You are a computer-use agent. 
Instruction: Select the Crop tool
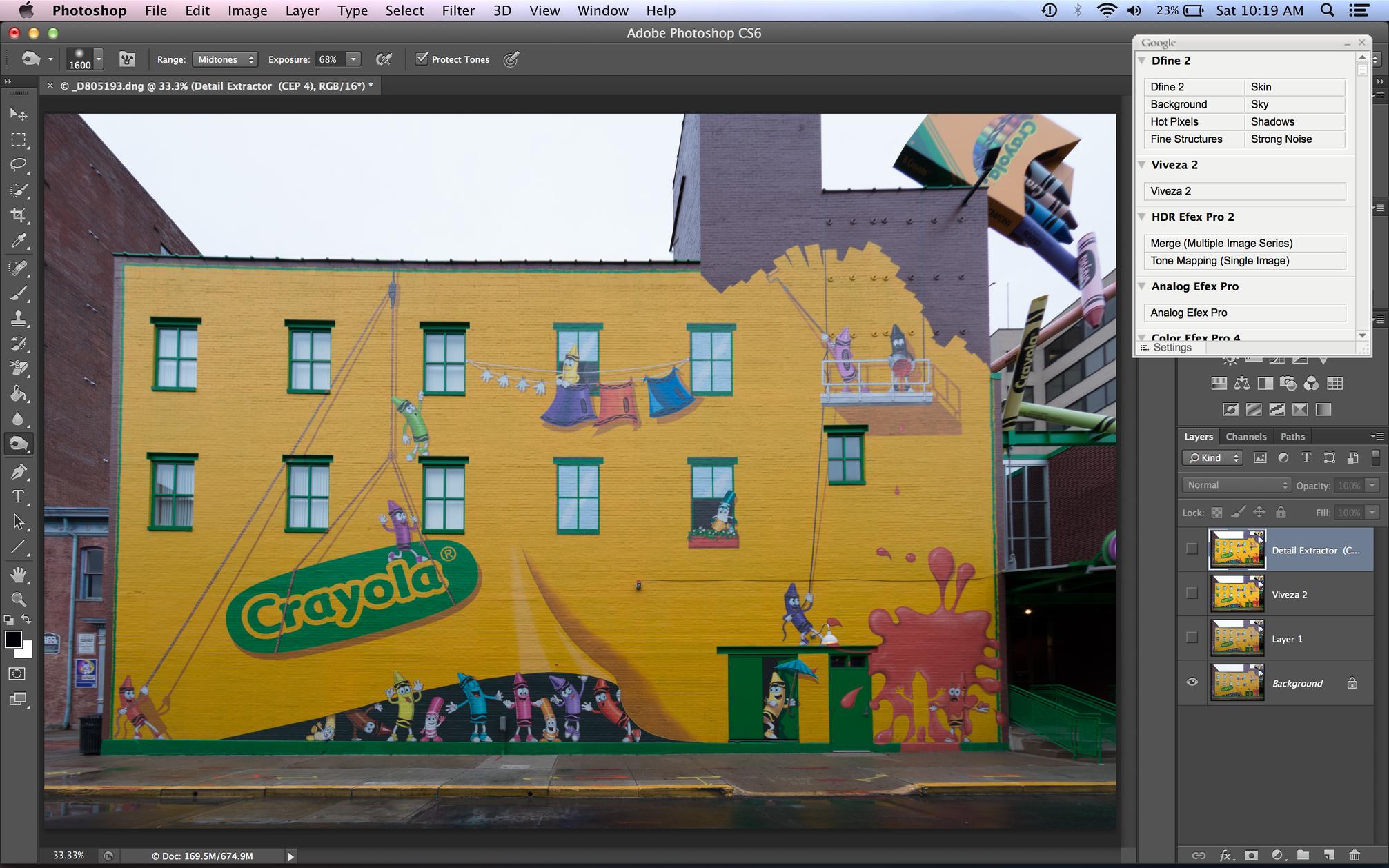(x=19, y=215)
